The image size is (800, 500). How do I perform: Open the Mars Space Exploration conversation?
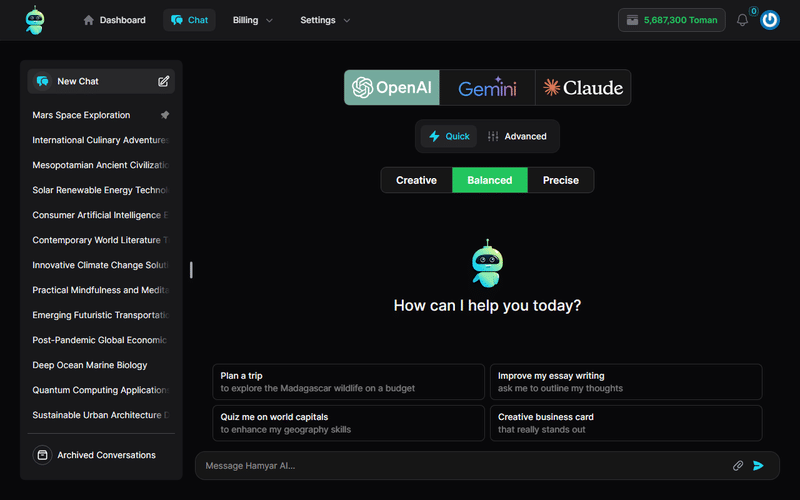point(101,115)
